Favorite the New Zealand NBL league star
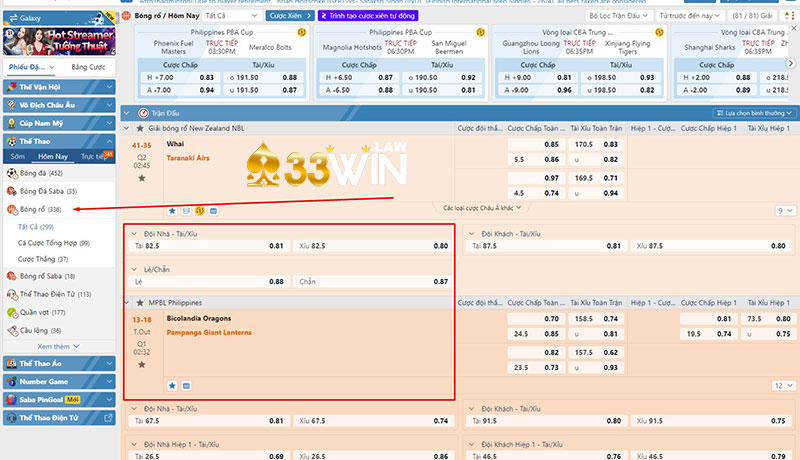The image size is (800, 460). click(141, 129)
